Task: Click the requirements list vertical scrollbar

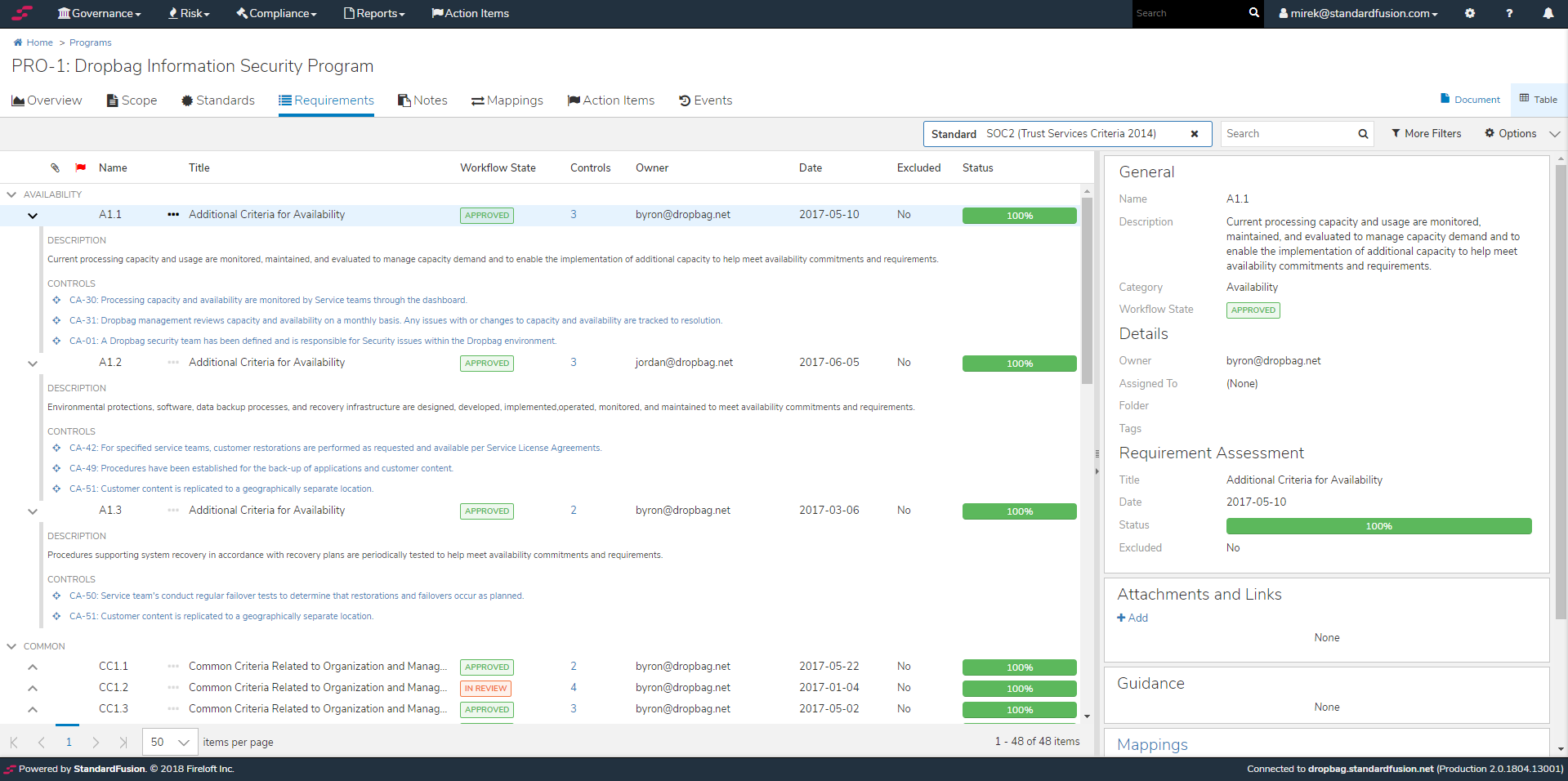Action: click(1087, 291)
